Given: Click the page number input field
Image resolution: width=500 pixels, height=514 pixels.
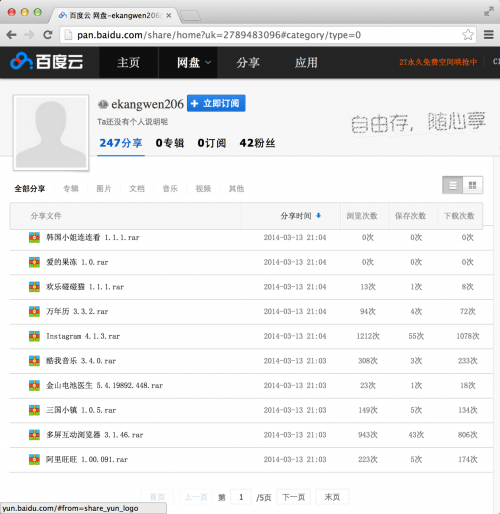Looking at the screenshot, I should coord(241,497).
